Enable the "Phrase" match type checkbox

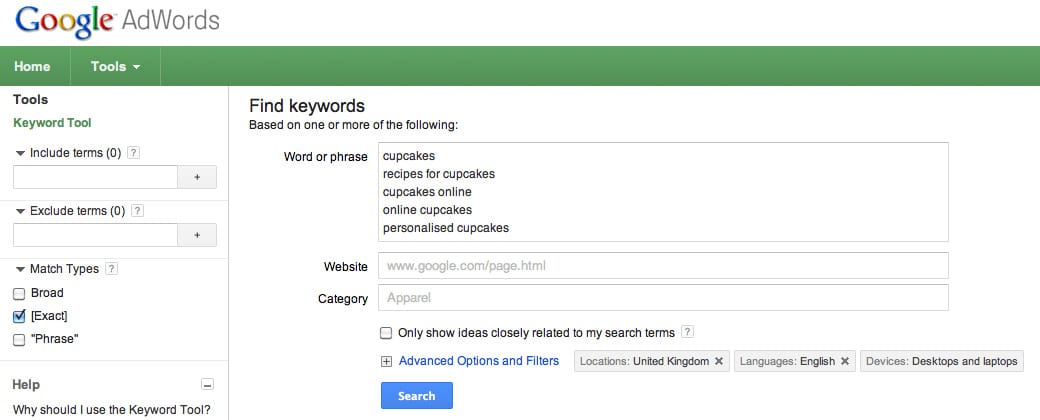pos(19,339)
